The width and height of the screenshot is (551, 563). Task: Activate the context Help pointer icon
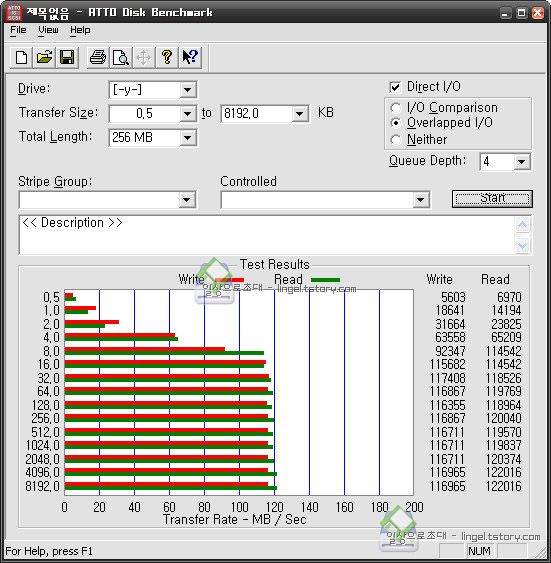click(x=190, y=57)
